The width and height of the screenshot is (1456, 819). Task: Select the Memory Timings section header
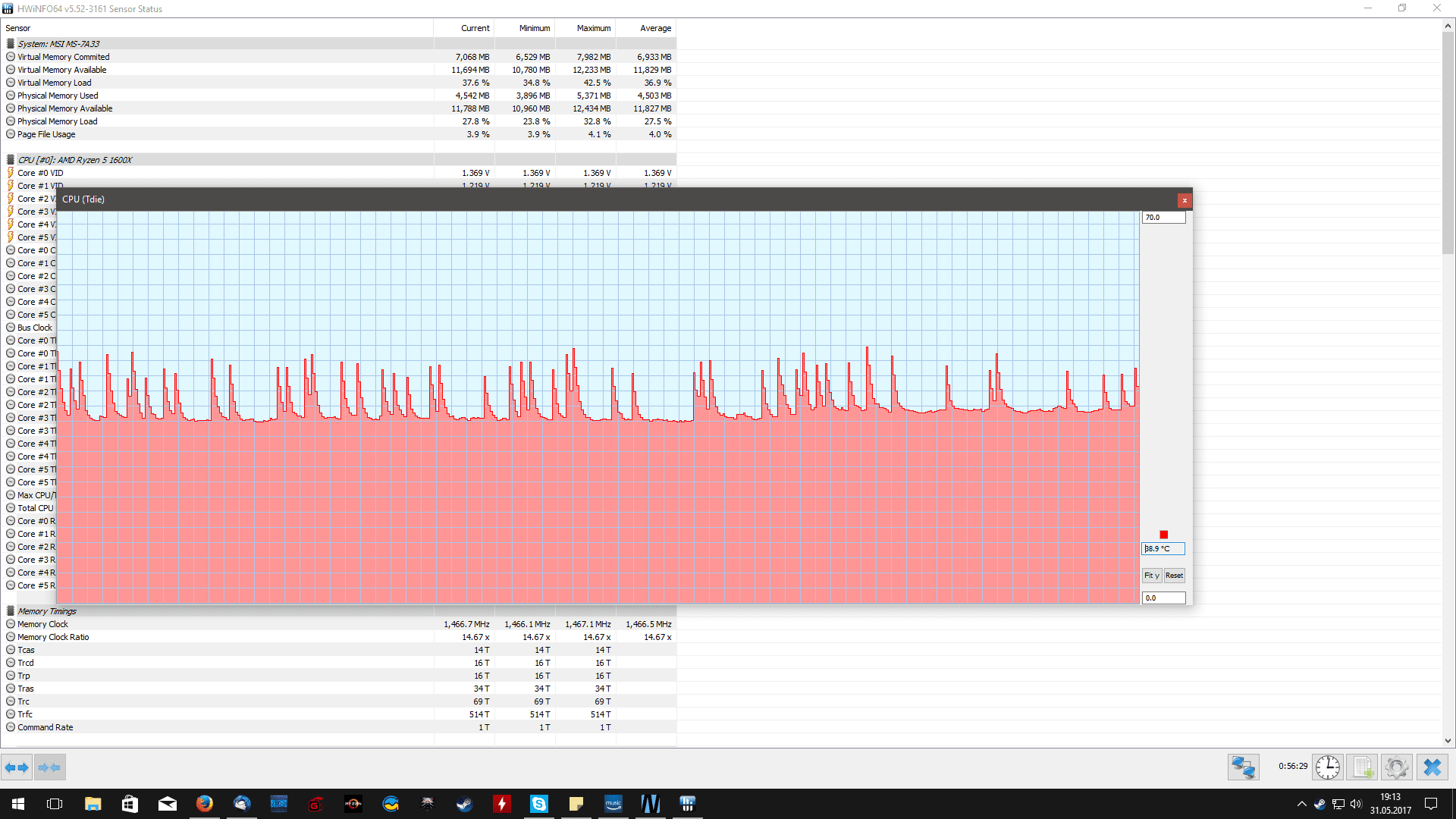[47, 611]
